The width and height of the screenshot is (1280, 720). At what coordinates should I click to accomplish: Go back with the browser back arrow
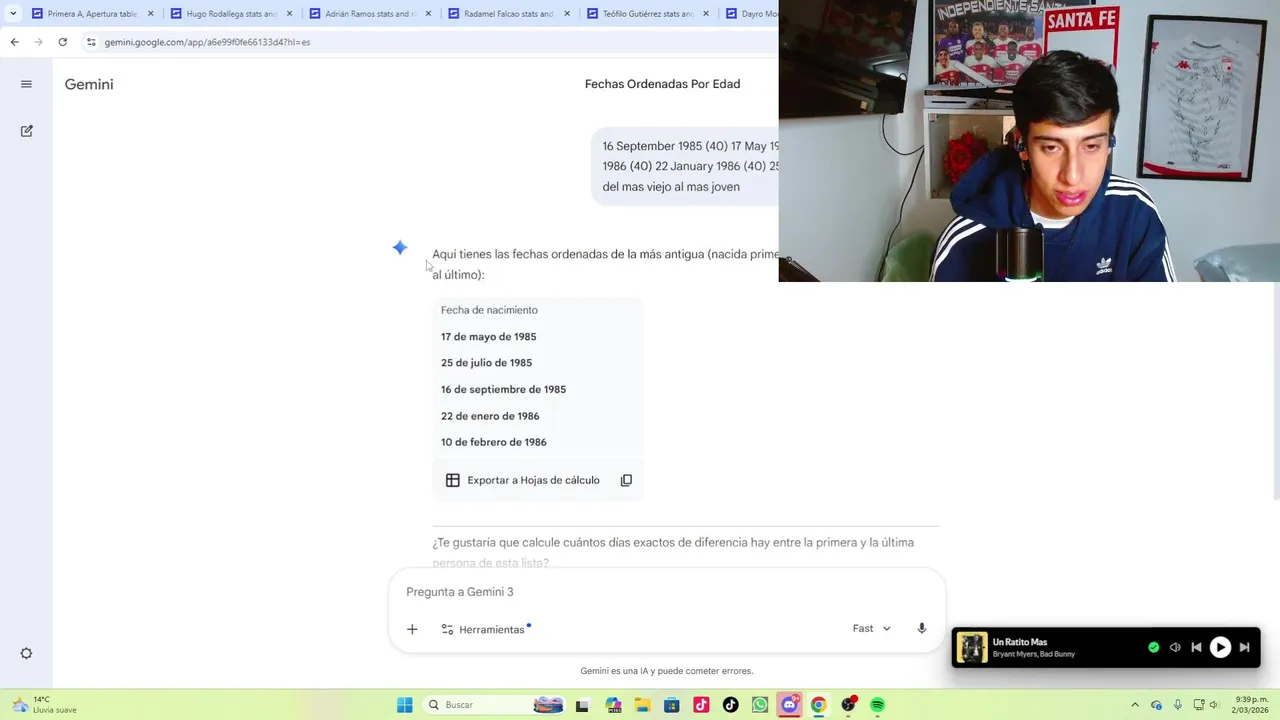coord(14,42)
